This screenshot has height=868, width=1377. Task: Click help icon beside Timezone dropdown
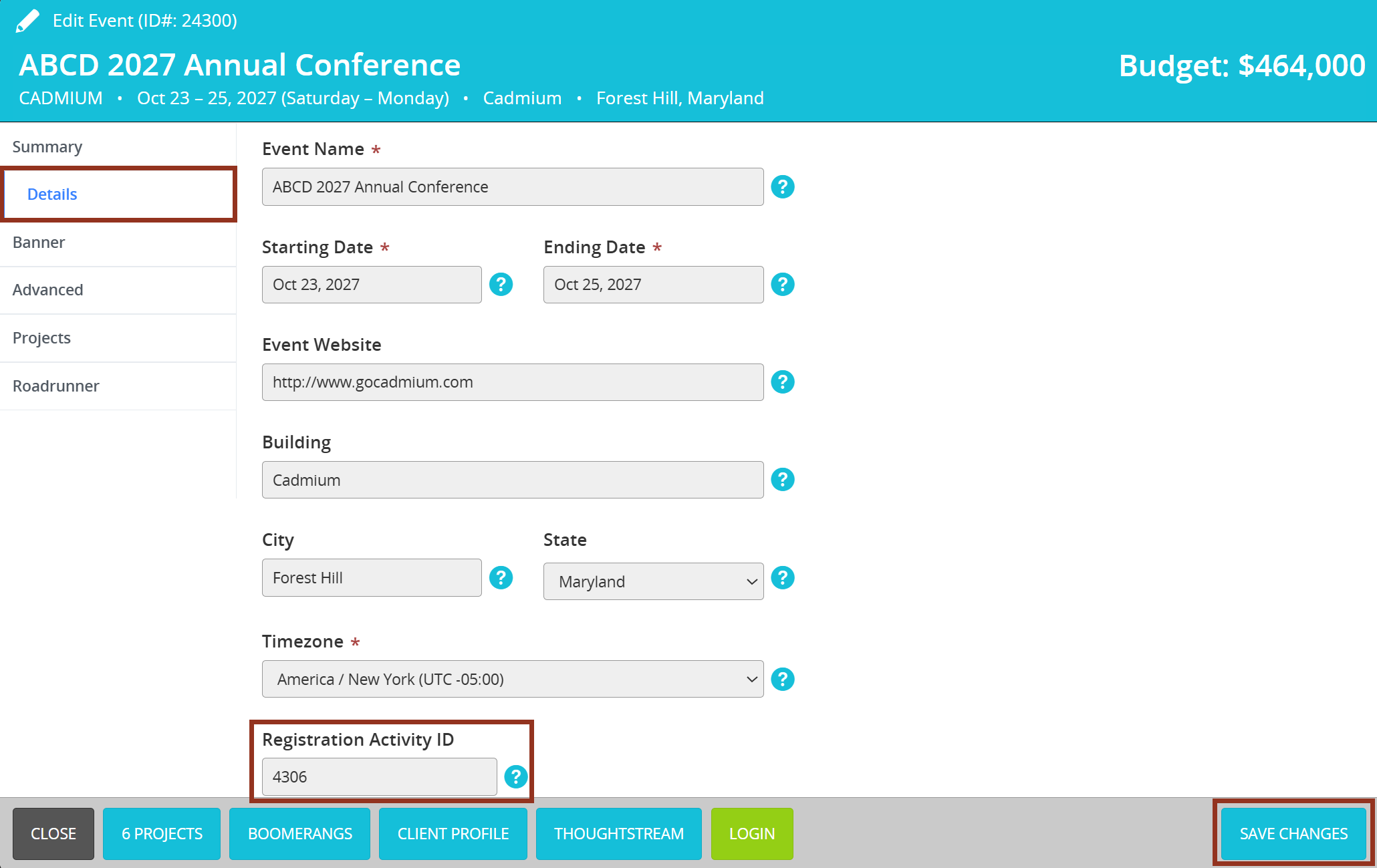[x=782, y=679]
